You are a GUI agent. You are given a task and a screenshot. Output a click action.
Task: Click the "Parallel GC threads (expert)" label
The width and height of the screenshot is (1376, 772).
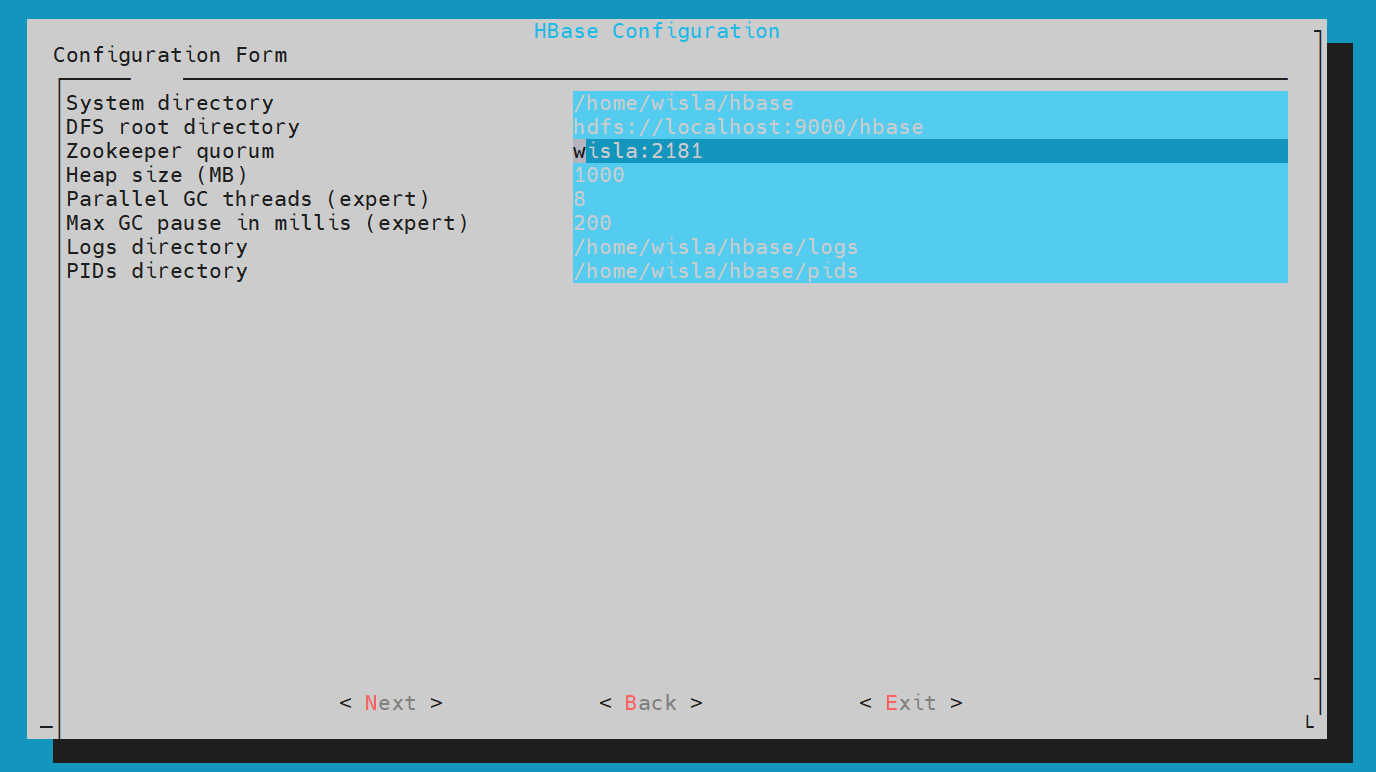247,199
